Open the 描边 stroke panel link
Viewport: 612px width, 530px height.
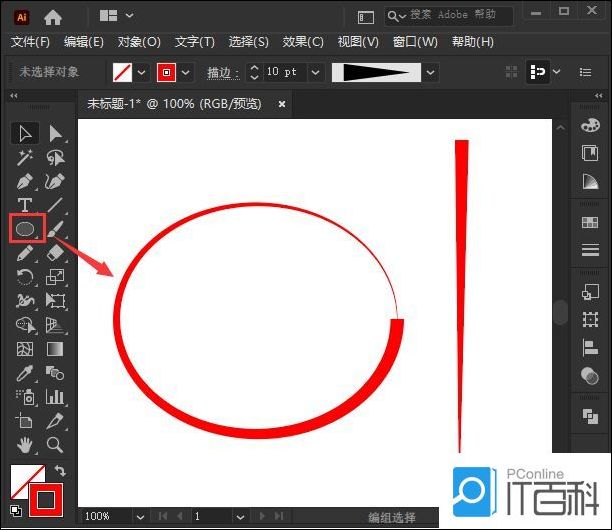pos(223,73)
